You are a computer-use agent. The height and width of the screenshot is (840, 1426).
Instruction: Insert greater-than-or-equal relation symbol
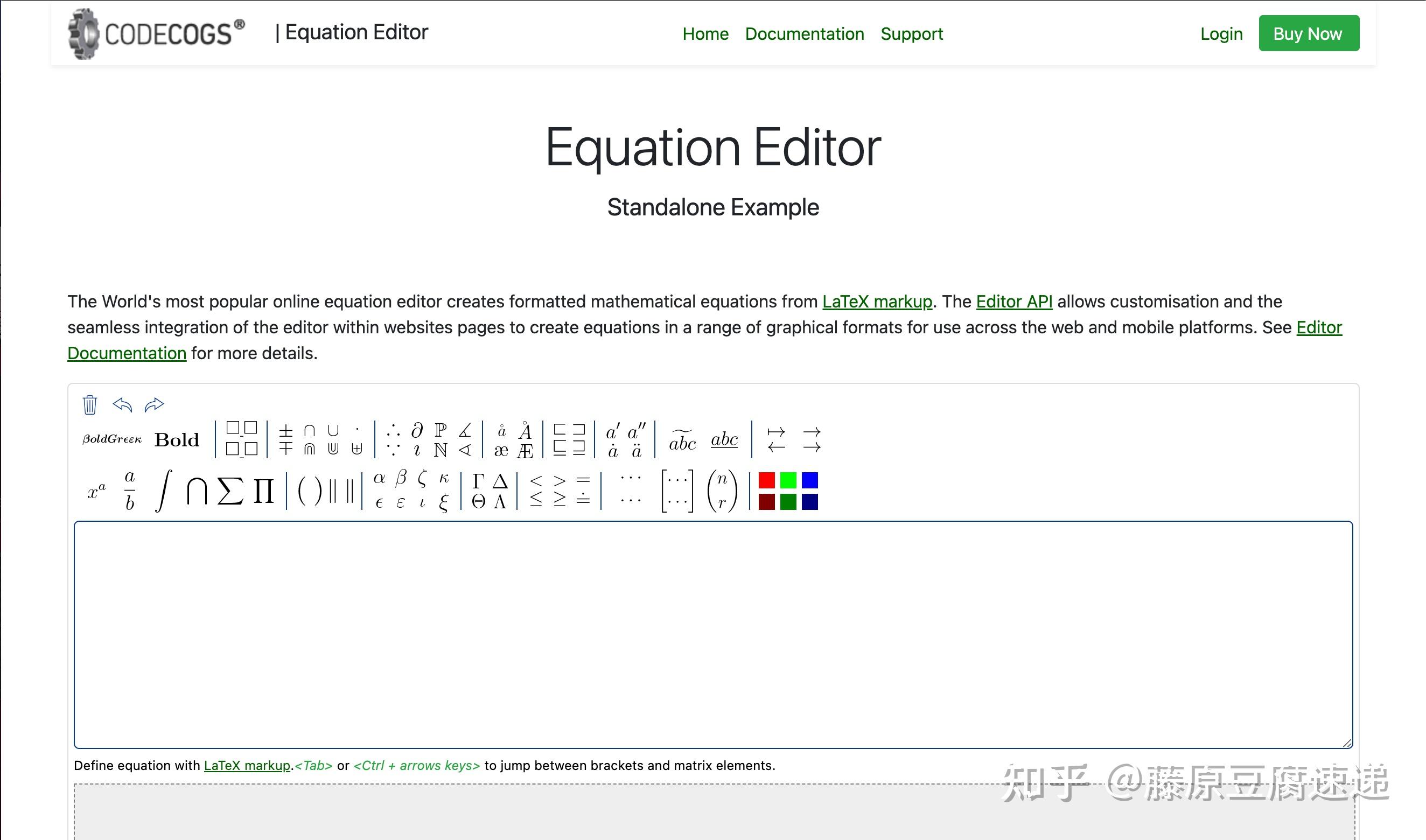(560, 499)
